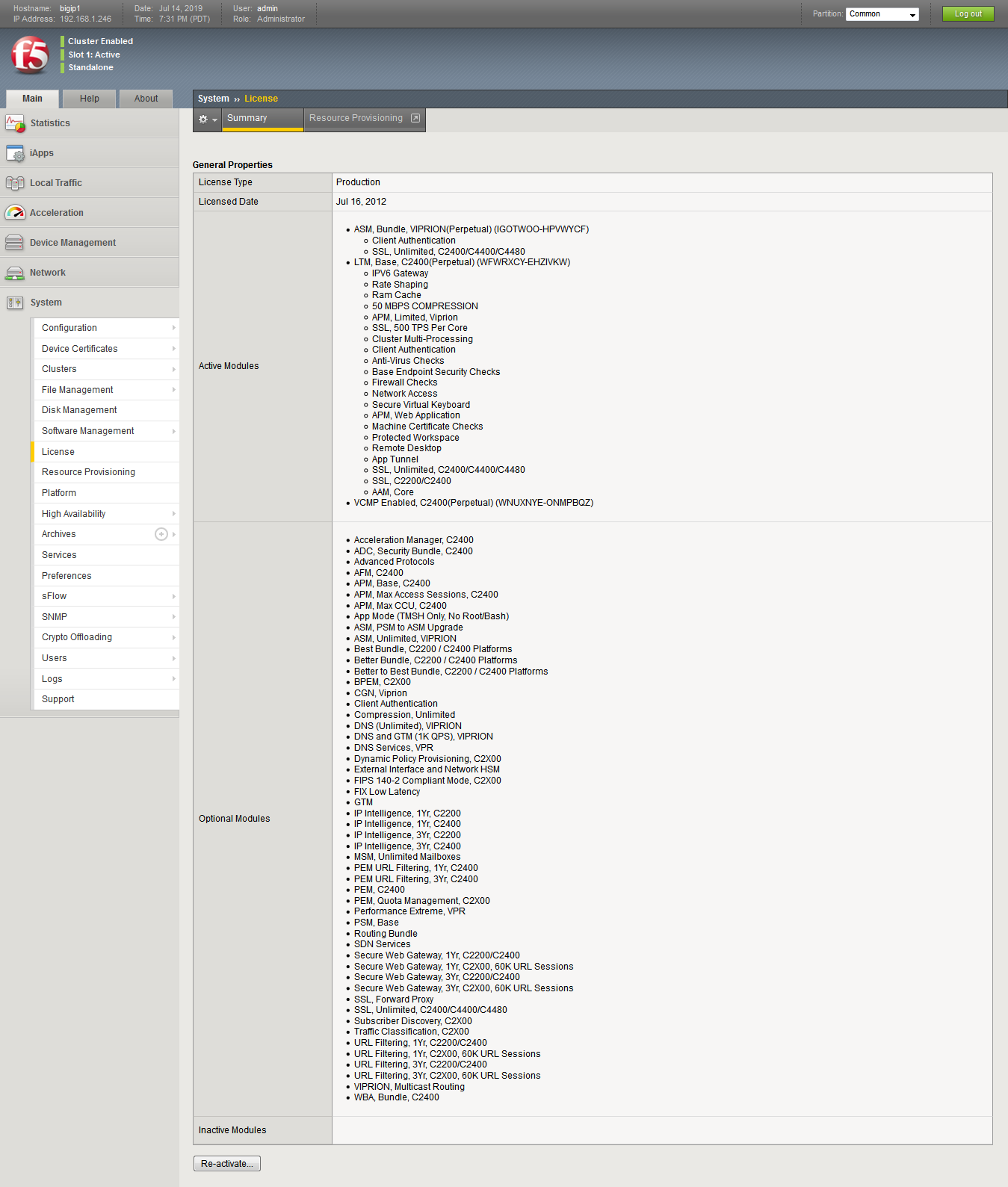Click 'Routing Bundle' optional module

coord(386,934)
